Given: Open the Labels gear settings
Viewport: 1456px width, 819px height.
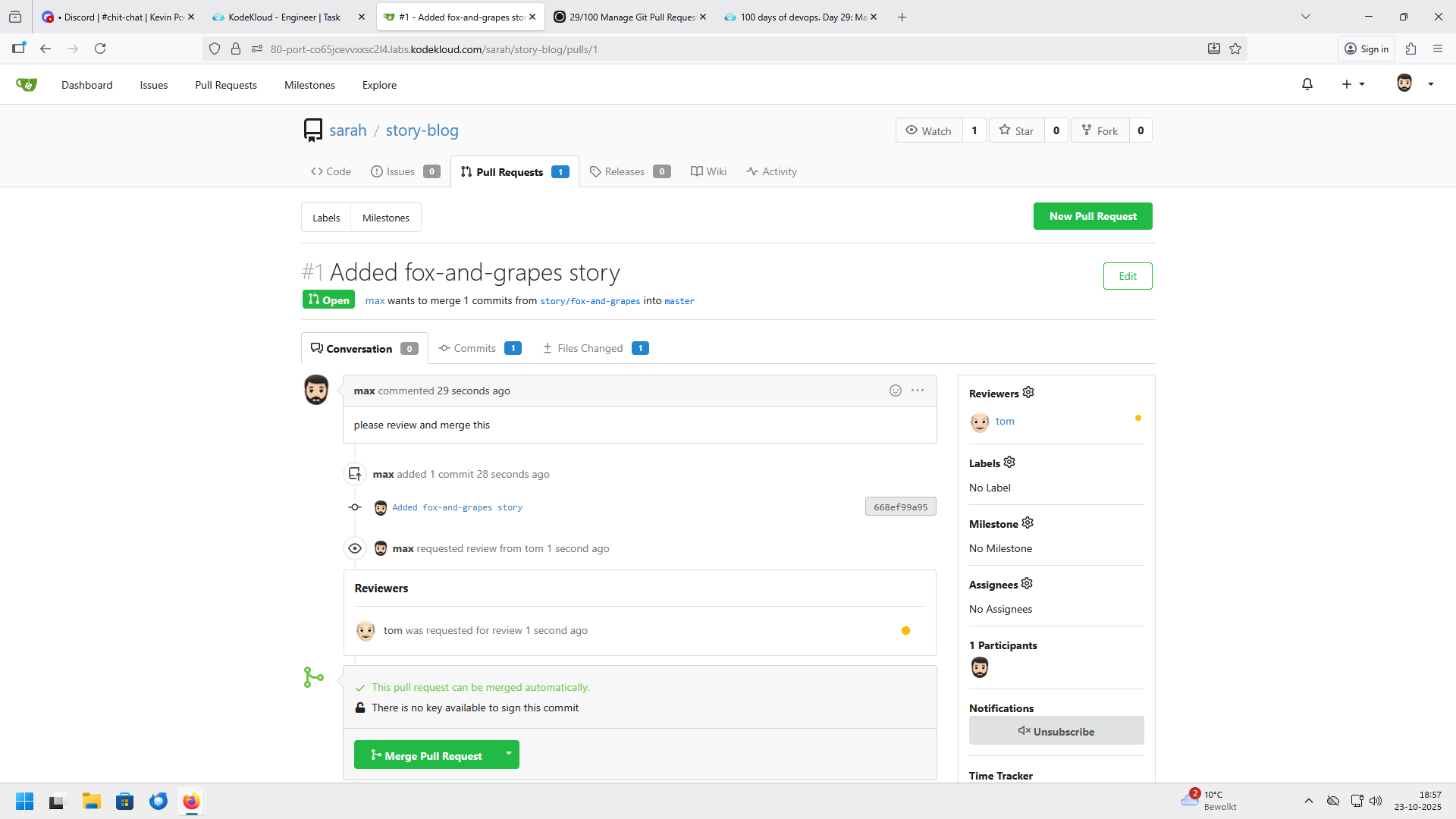Looking at the screenshot, I should tap(1009, 463).
